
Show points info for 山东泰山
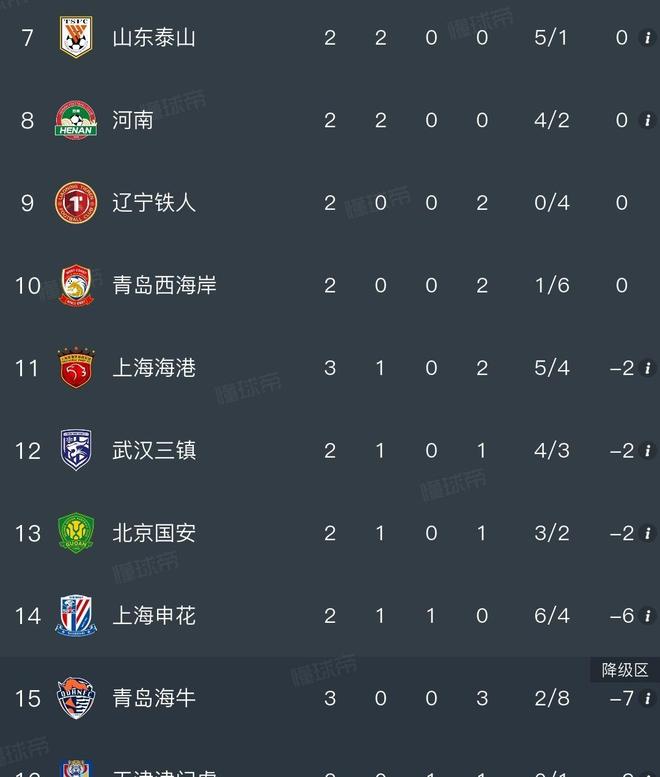647,38
